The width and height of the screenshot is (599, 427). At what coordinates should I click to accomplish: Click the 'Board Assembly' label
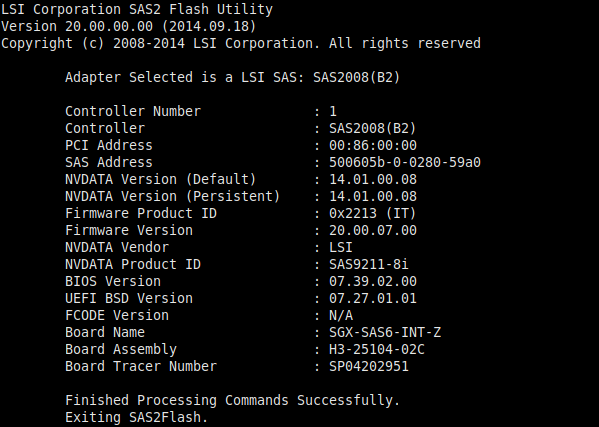click(x=121, y=349)
